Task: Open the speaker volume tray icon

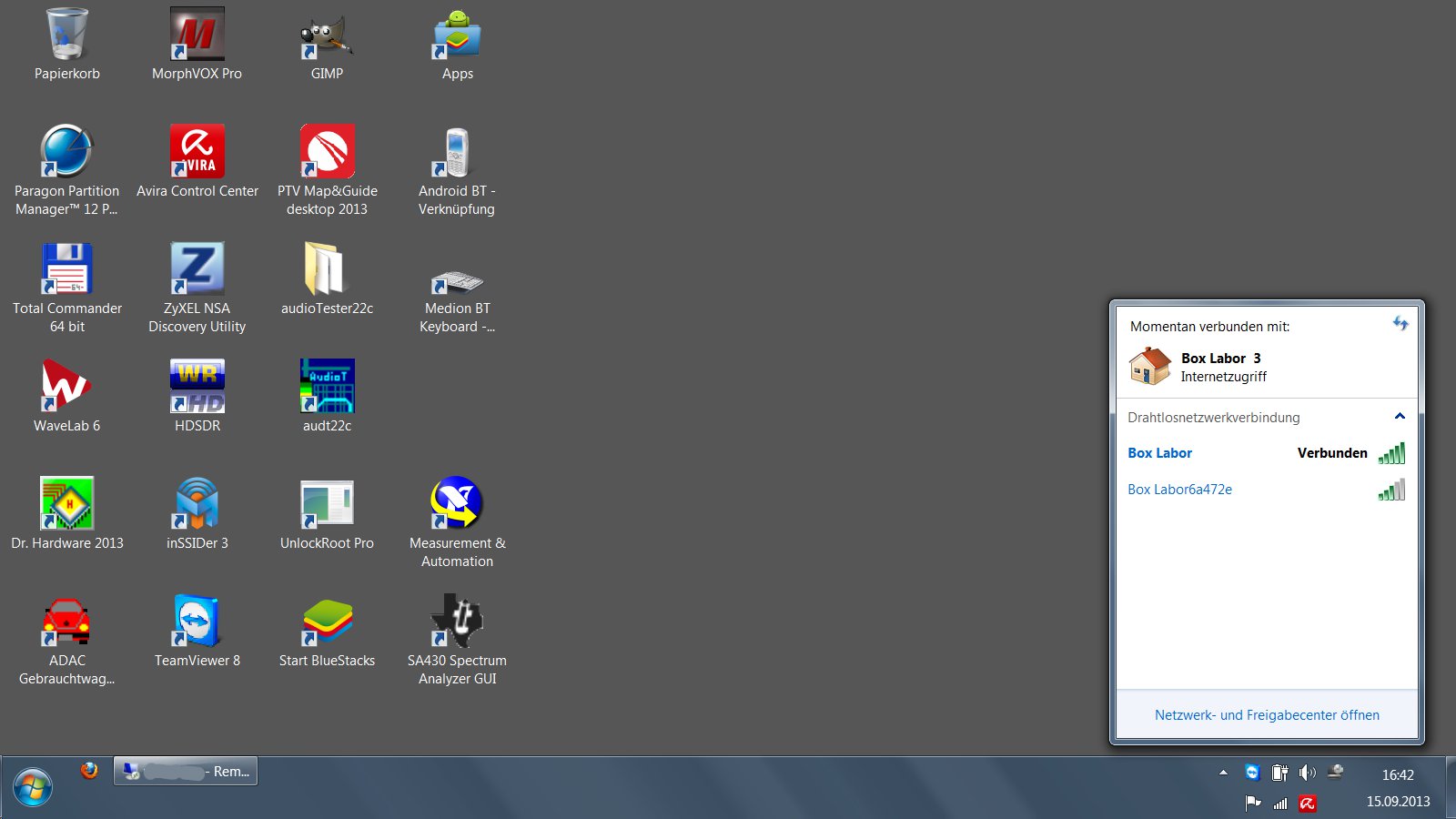Action: (1307, 773)
